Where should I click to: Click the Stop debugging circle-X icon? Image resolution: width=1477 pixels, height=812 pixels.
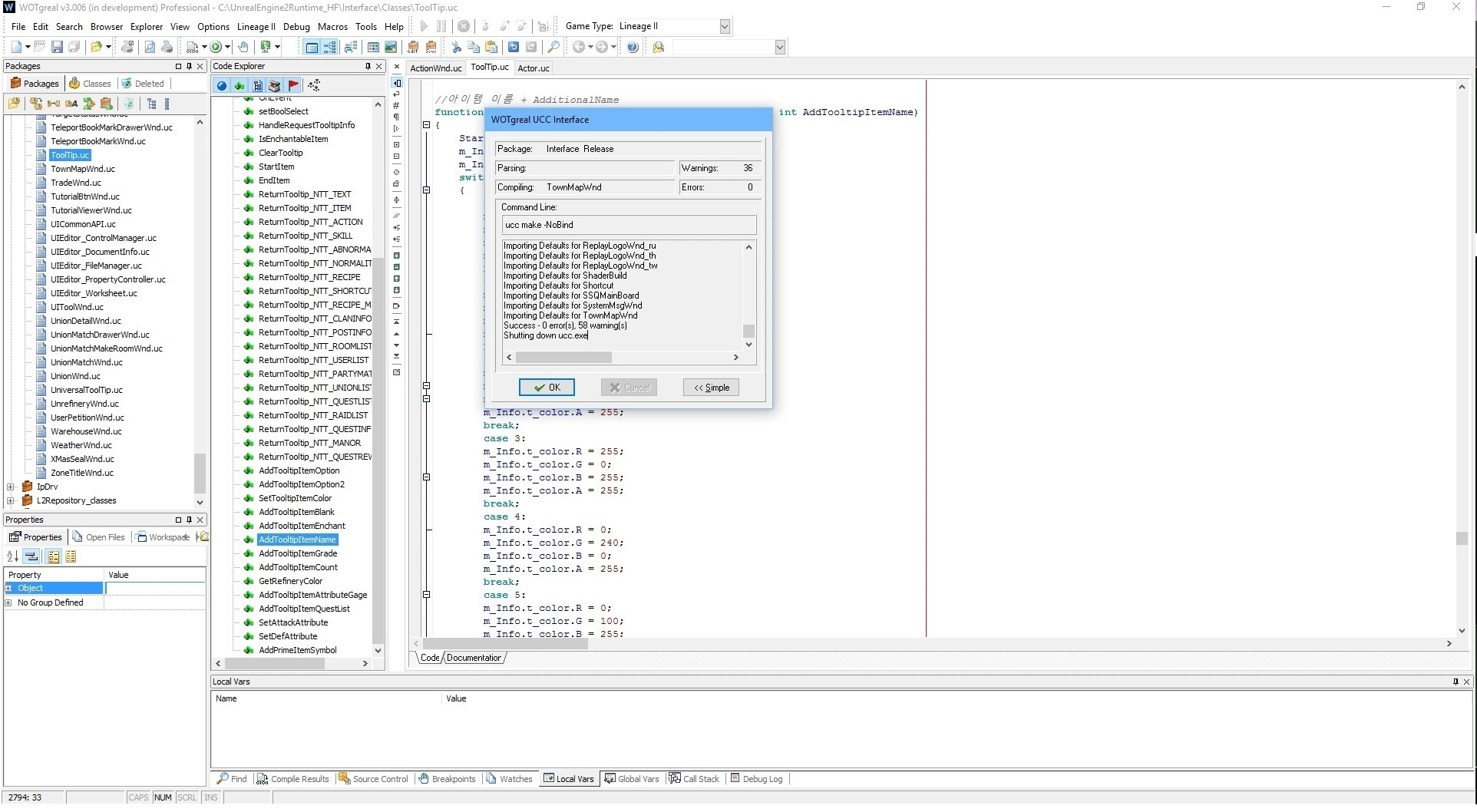coord(464,26)
